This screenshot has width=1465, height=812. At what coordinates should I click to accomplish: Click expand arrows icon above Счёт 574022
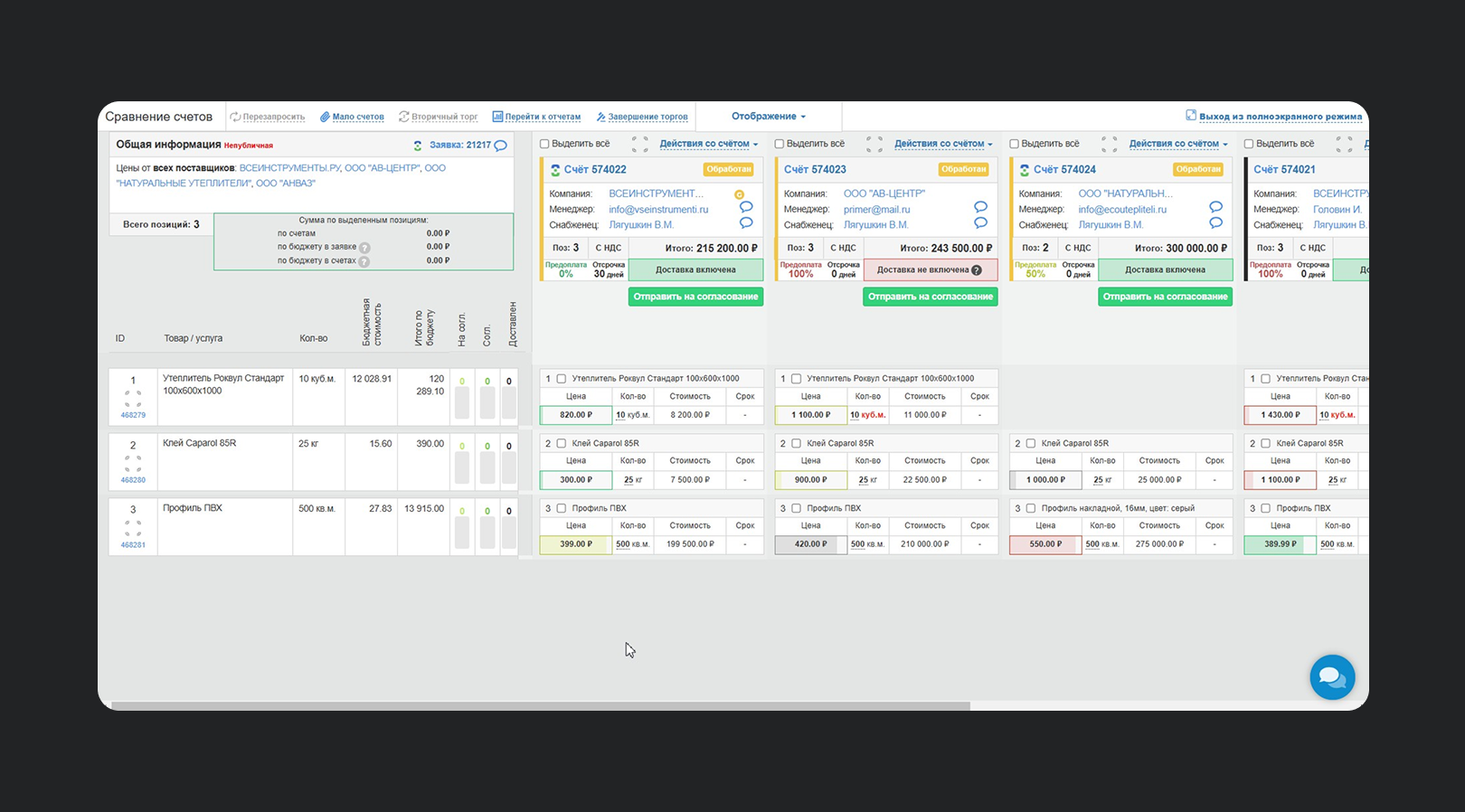pos(639,145)
